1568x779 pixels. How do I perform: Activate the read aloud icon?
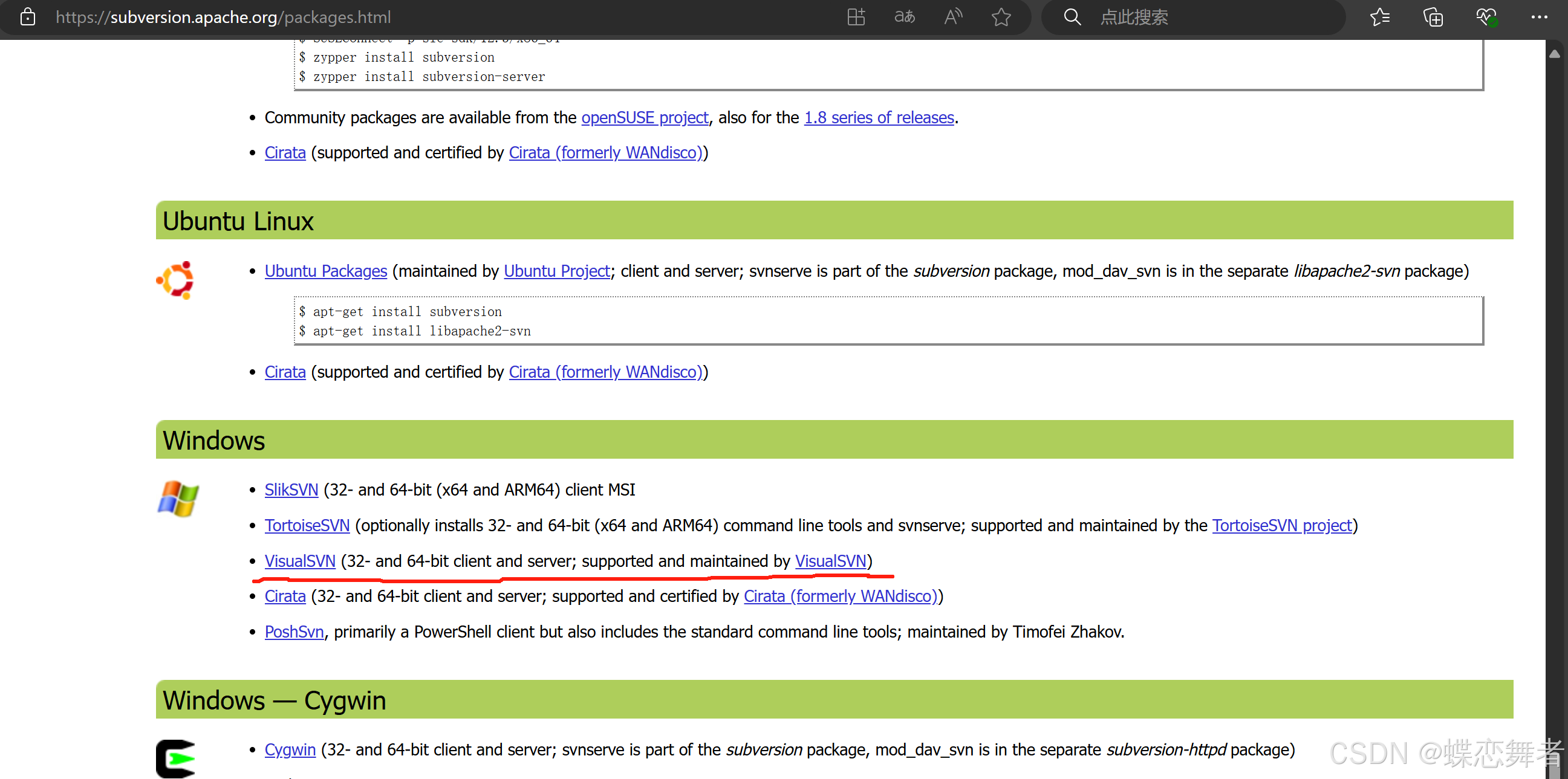953,17
